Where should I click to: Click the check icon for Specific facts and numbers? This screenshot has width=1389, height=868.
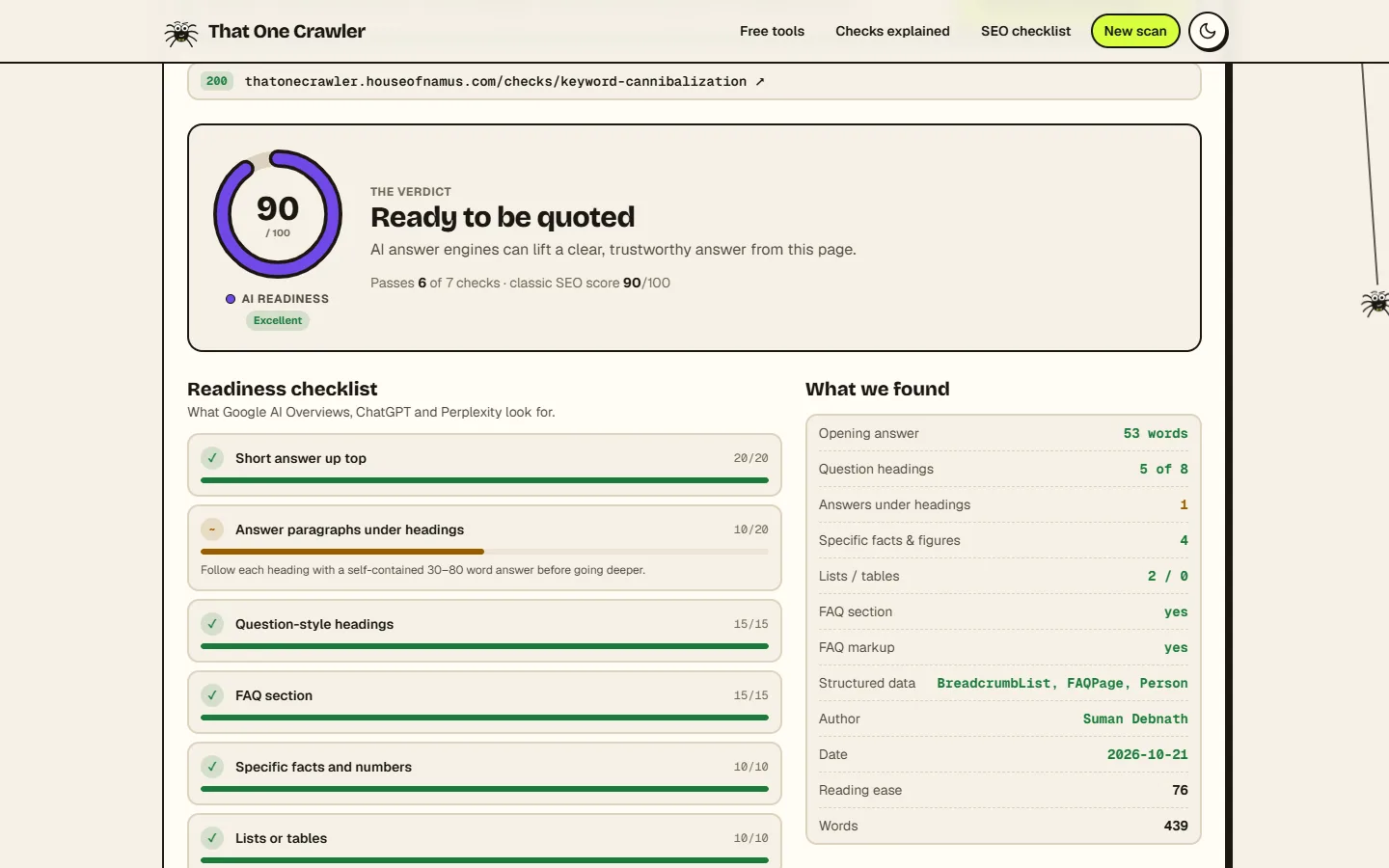point(212,767)
